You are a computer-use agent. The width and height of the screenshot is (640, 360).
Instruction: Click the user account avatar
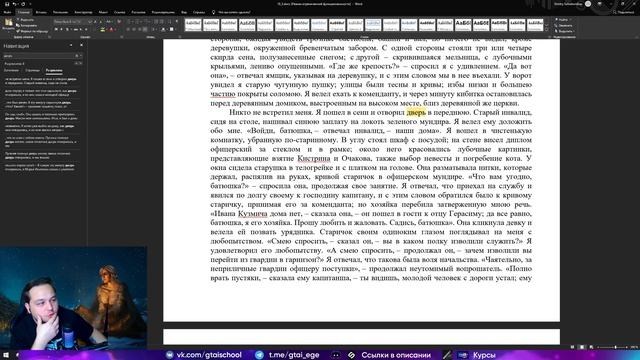click(588, 4)
